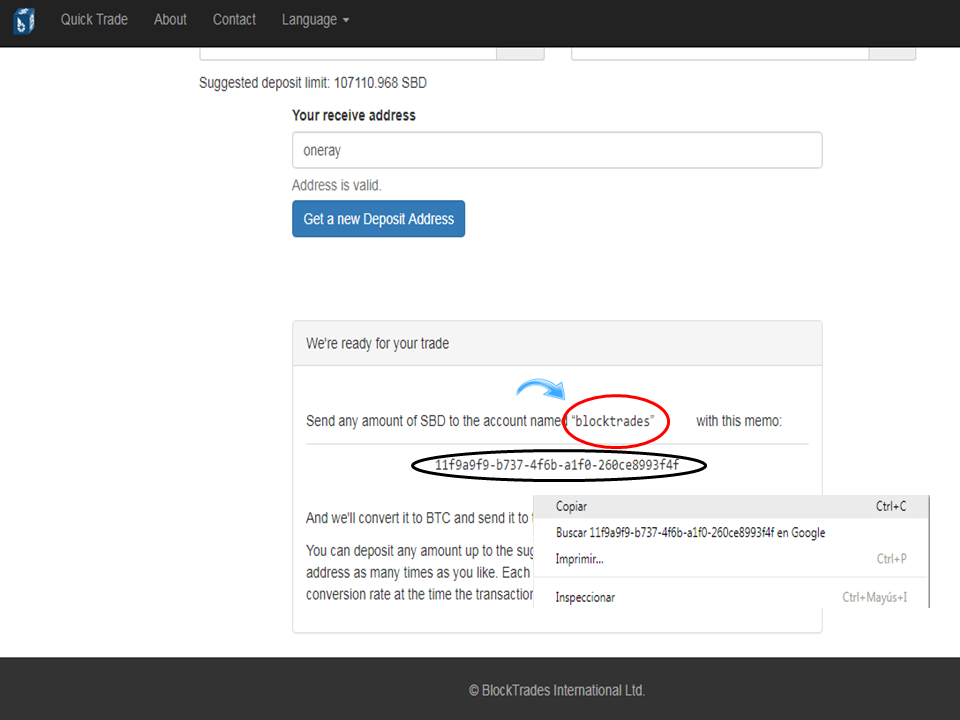
Task: Click Get a new Deposit Address button
Action: pyautogui.click(x=378, y=219)
